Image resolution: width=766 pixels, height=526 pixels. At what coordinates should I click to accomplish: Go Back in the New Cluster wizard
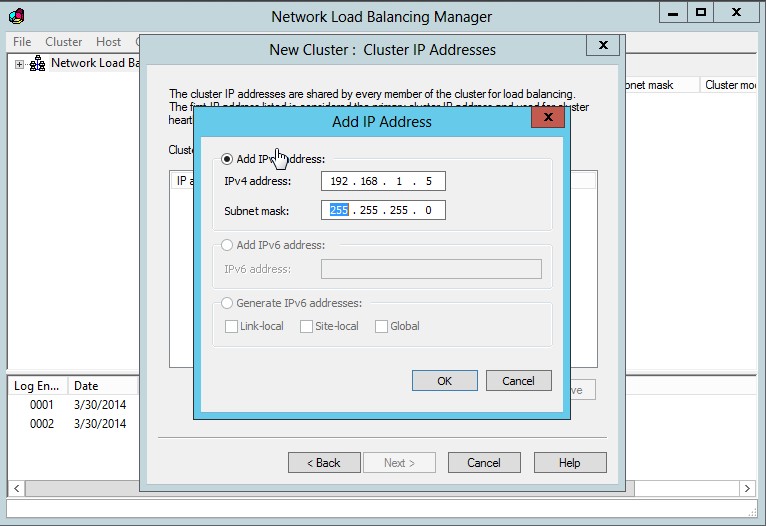tap(324, 463)
